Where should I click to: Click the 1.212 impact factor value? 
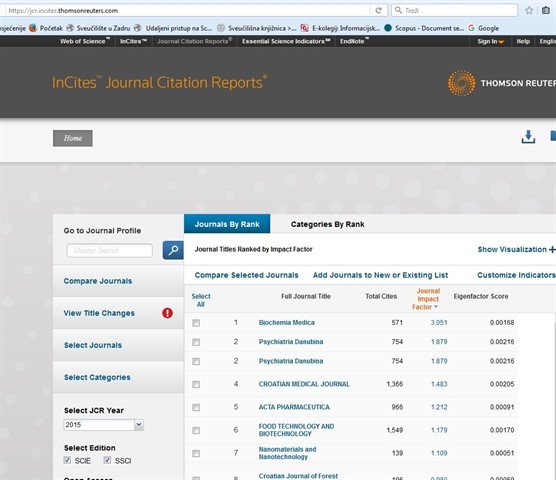tap(439, 407)
